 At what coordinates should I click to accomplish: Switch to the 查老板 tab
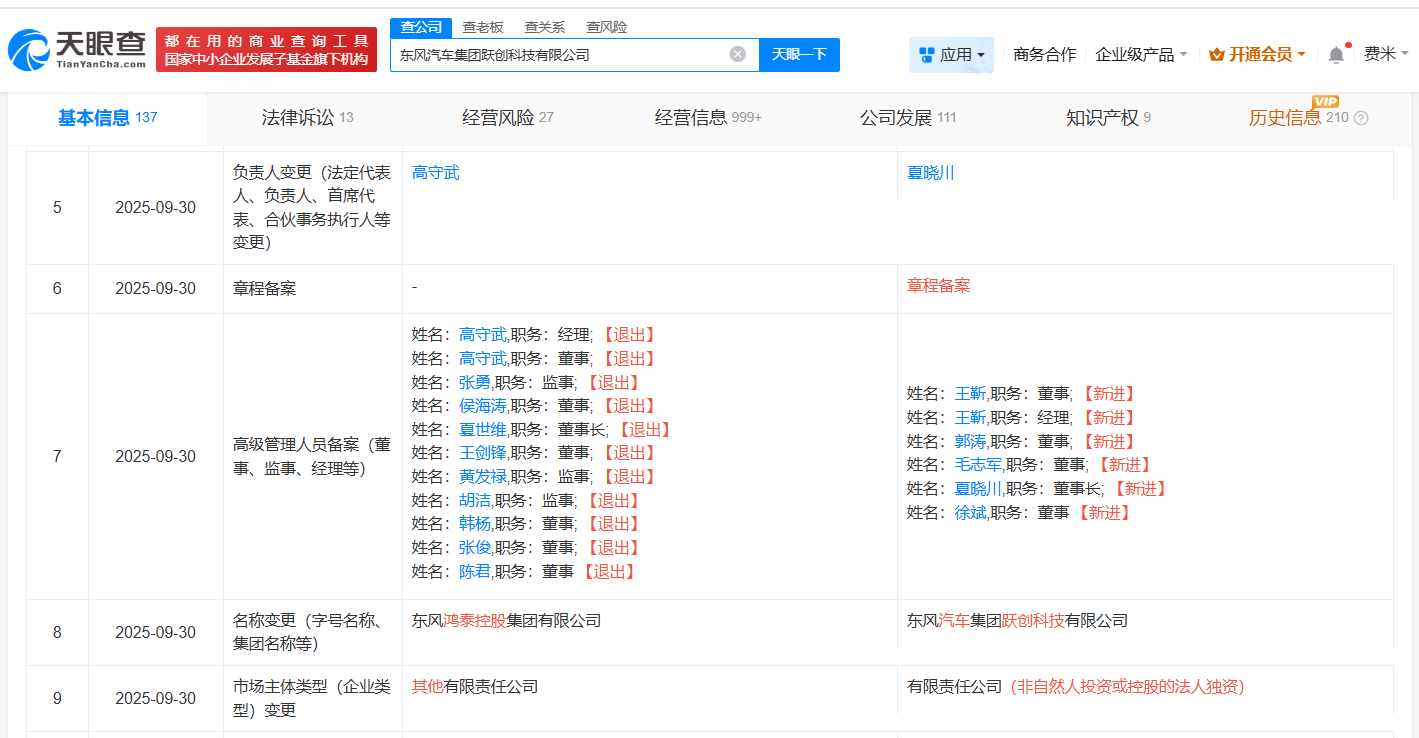point(483,27)
